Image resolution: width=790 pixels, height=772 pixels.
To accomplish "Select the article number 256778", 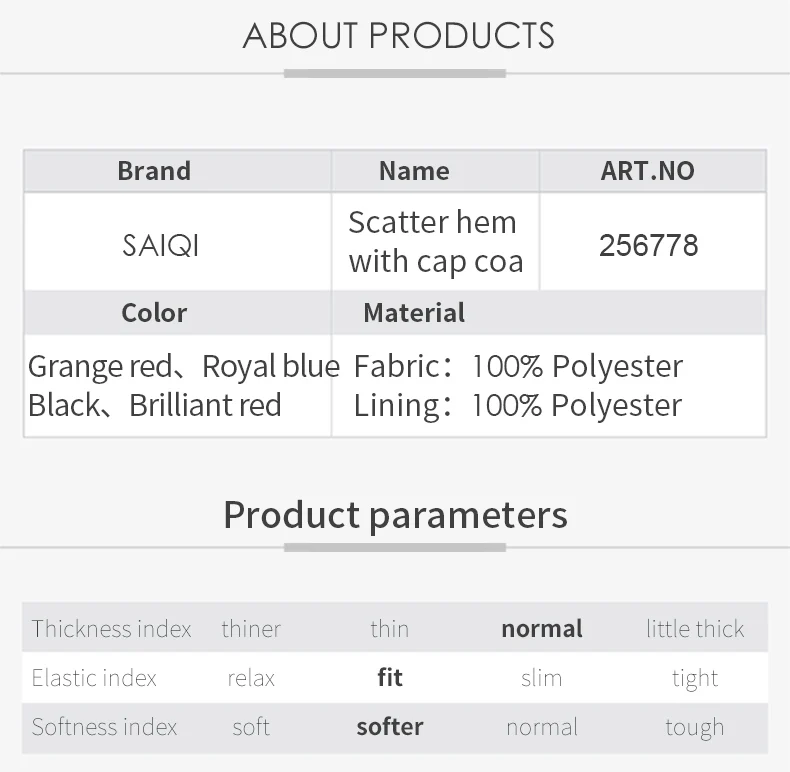I will (648, 245).
